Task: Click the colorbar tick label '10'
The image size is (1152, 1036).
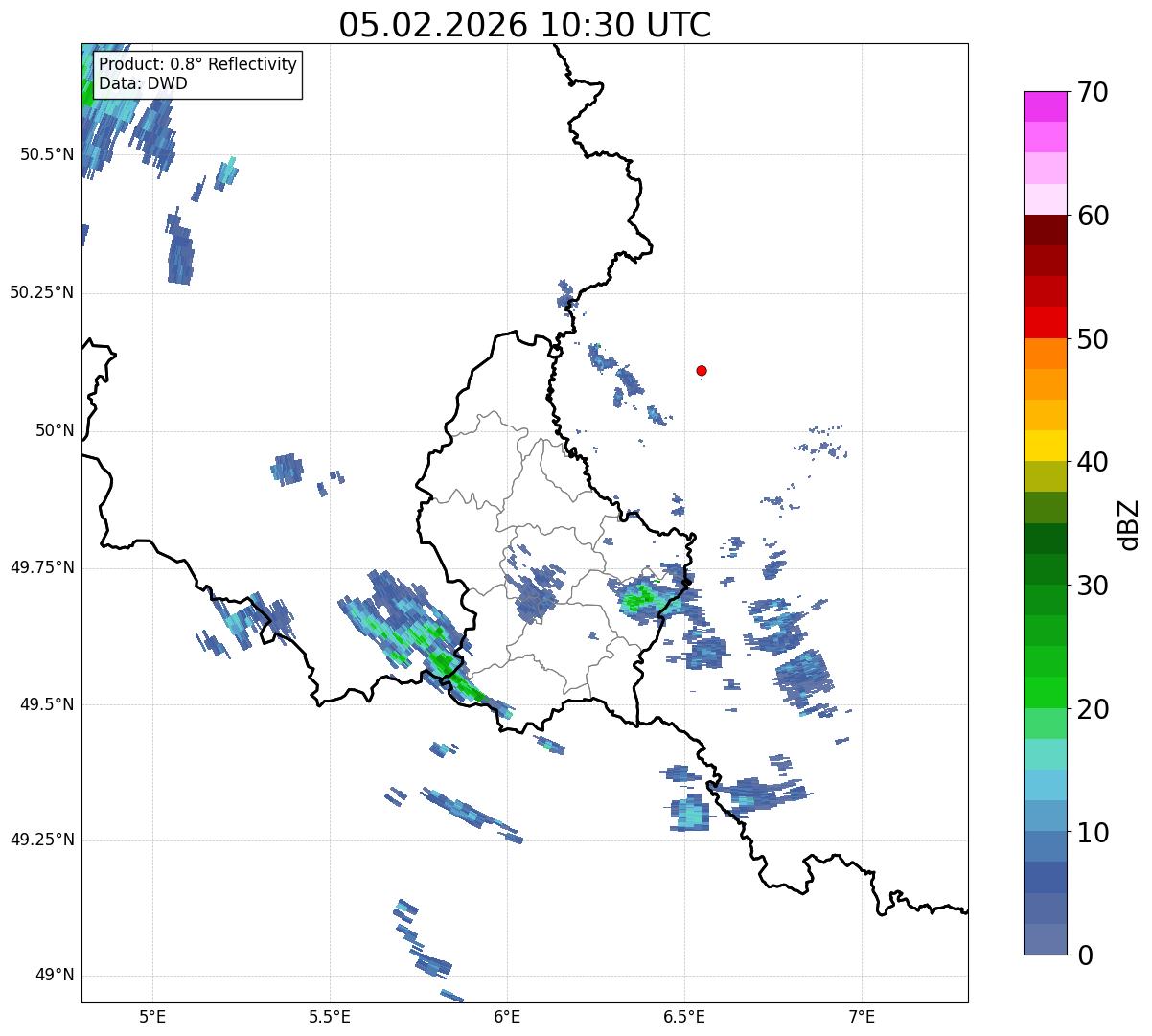Action: point(1093,833)
